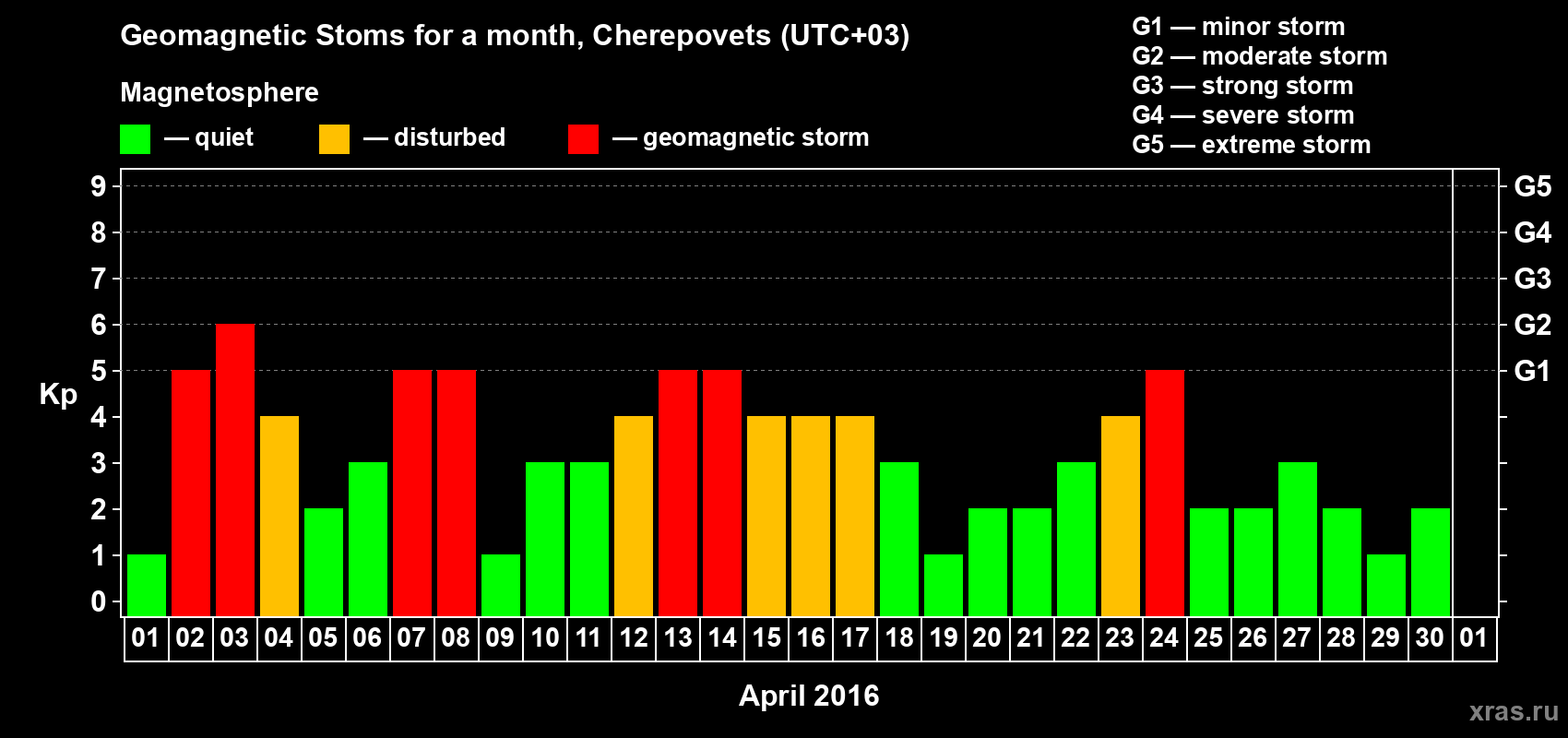Click the G3 marker on the right axis
The height and width of the screenshot is (738, 1568).
tap(1533, 279)
